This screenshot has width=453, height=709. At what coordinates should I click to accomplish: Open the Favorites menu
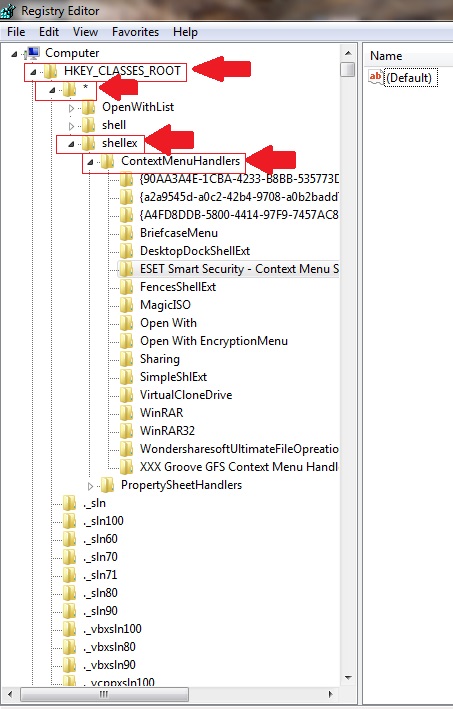pyautogui.click(x=135, y=32)
